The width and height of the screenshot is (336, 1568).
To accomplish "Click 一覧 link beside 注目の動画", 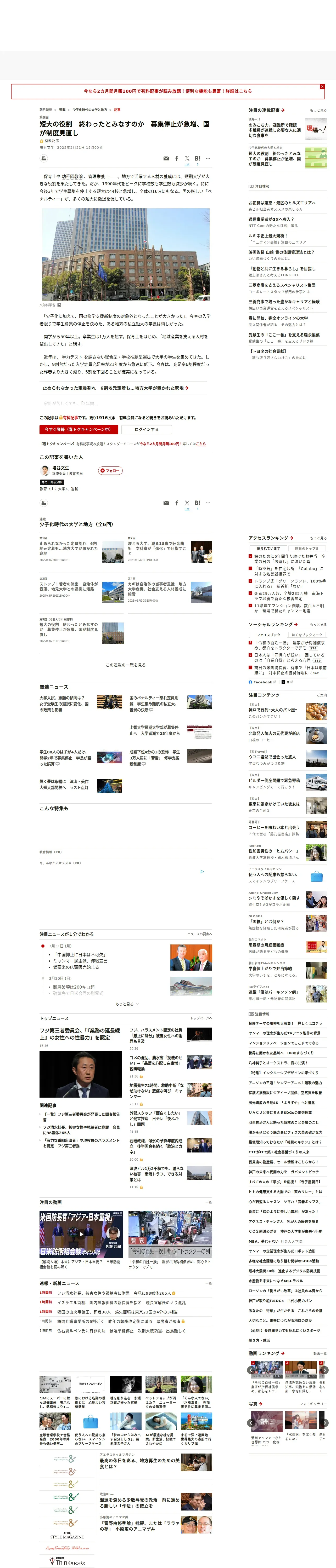I will [209, 1203].
